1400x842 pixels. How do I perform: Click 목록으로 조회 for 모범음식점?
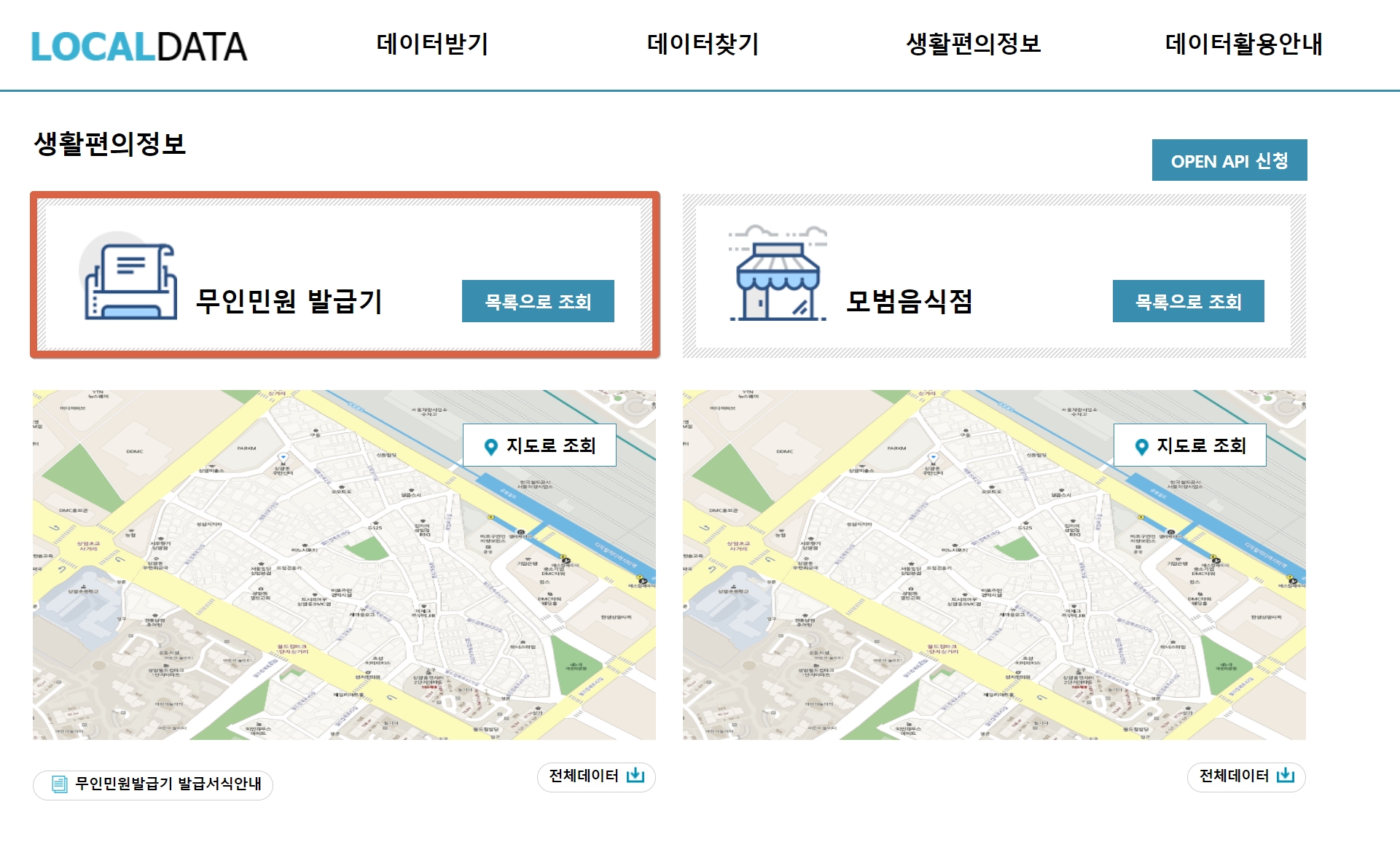click(1188, 301)
